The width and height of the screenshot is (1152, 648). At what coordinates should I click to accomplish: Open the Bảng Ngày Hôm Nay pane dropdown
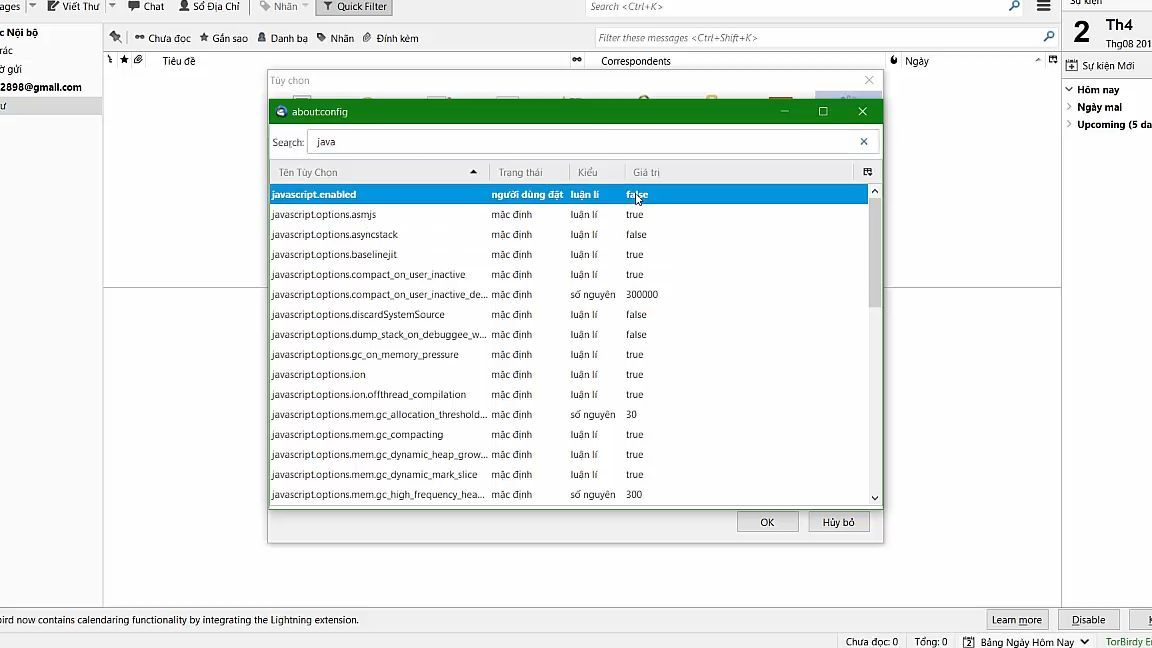[1084, 641]
